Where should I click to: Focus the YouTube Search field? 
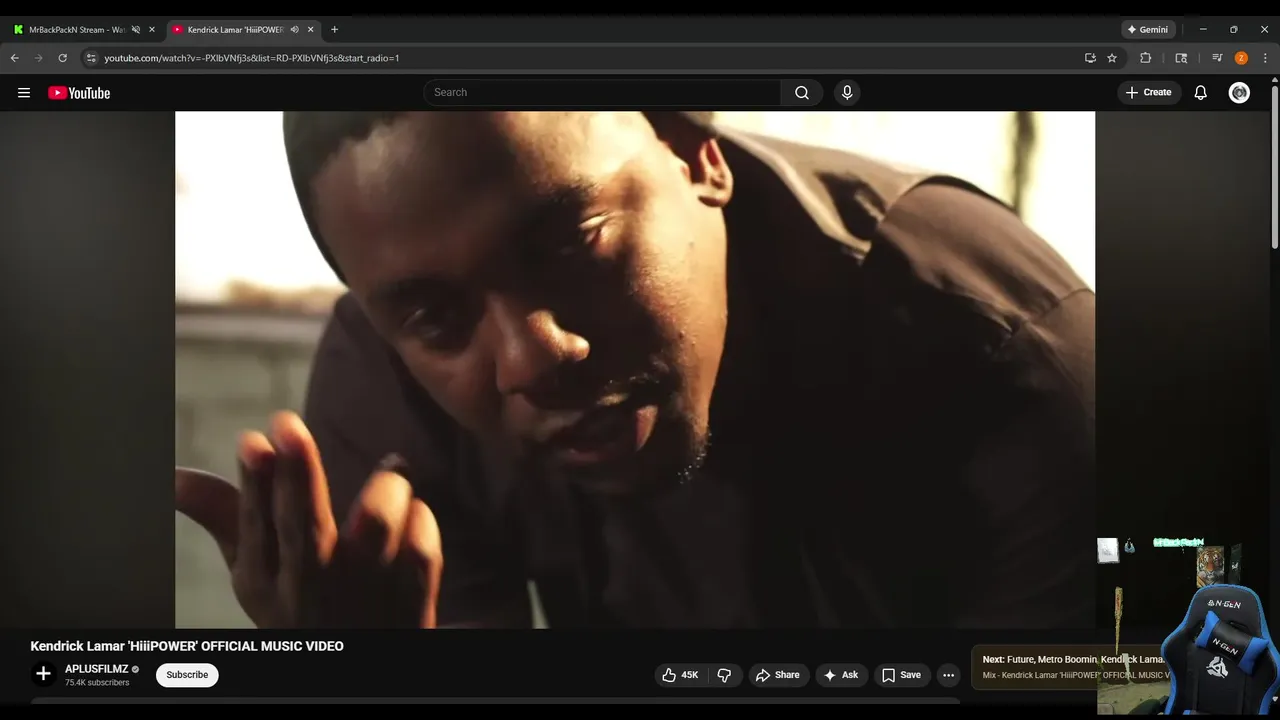[x=602, y=93]
